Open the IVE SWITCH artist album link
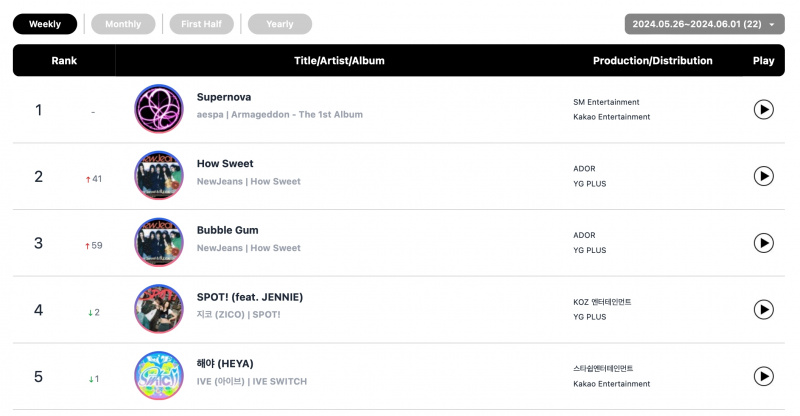The image size is (800, 416). click(x=252, y=381)
